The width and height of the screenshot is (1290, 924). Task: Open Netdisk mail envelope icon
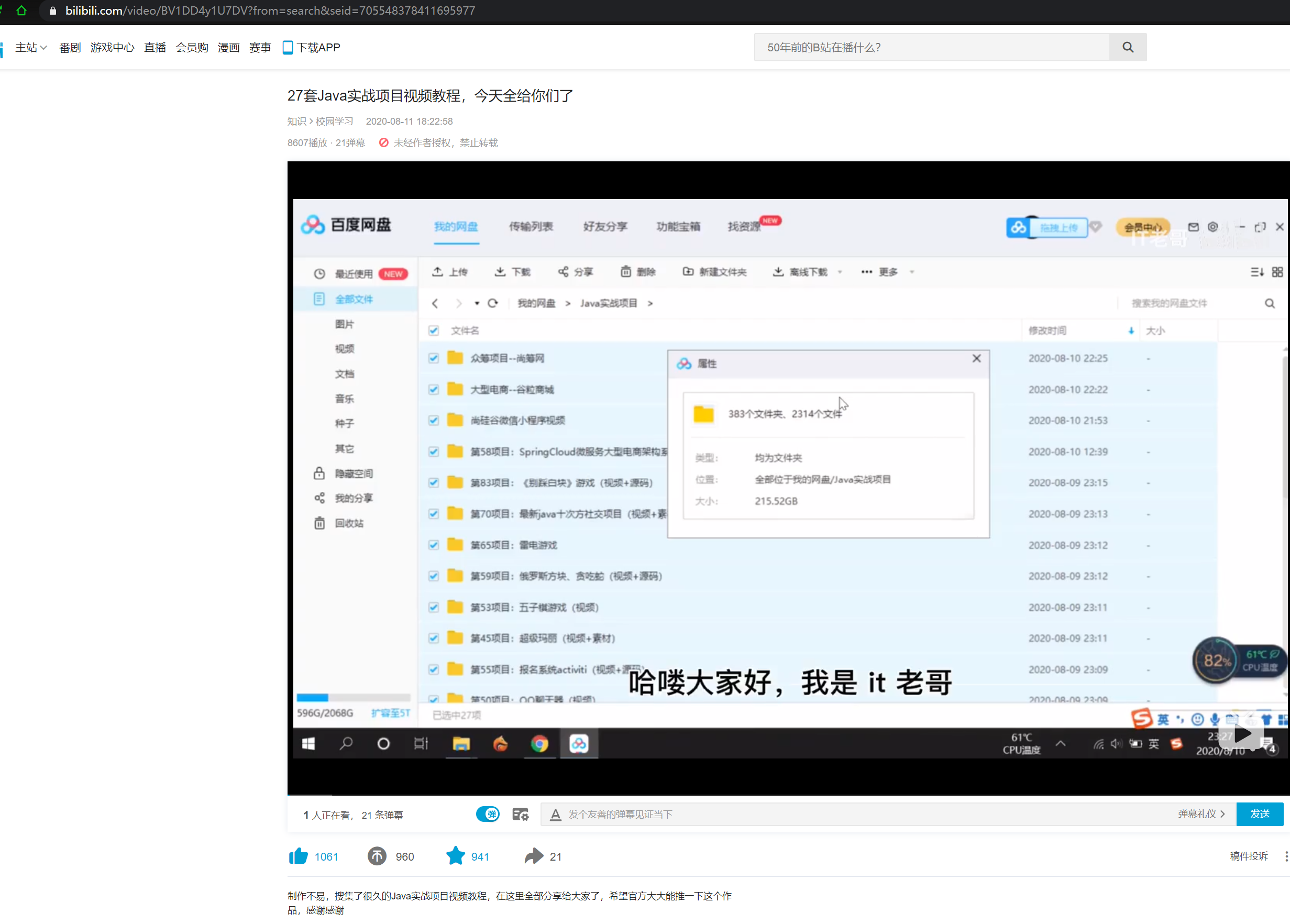point(1193,227)
